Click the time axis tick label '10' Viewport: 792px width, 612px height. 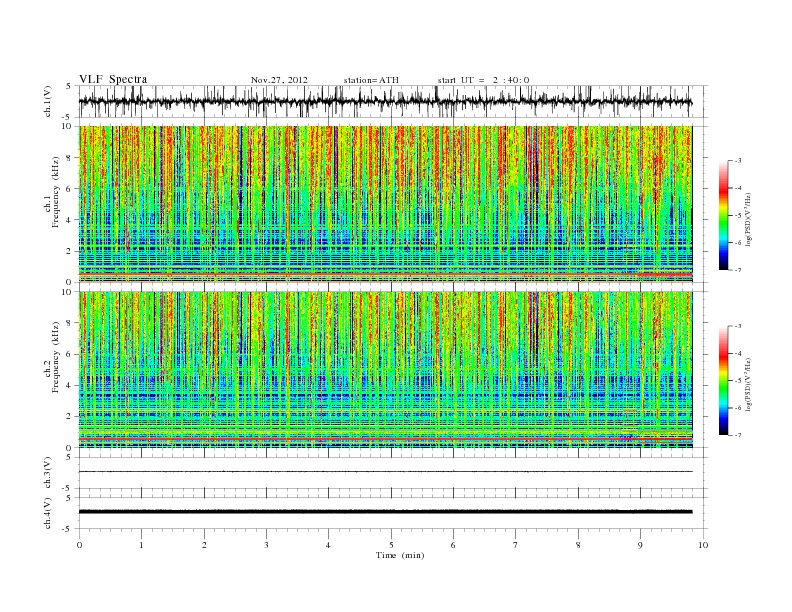[x=703, y=545]
